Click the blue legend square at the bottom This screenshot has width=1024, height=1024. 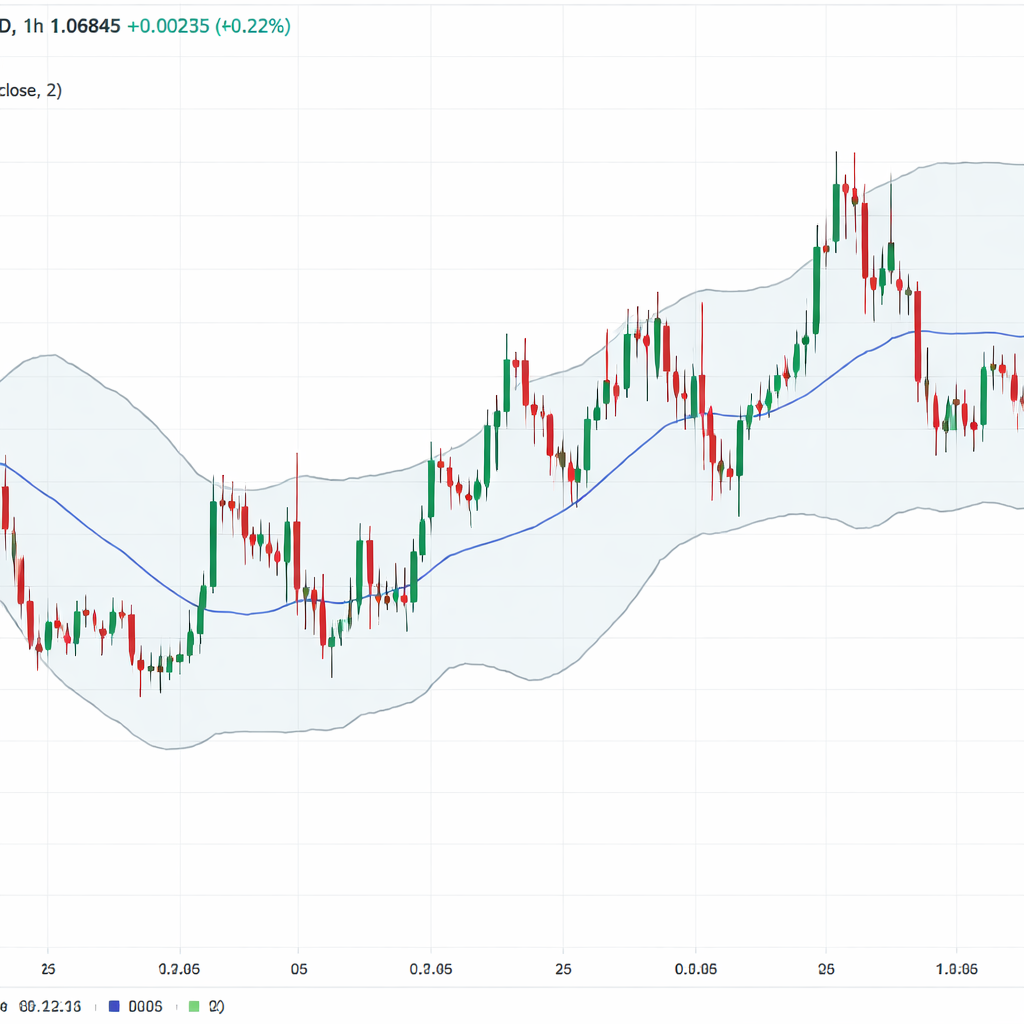113,1006
